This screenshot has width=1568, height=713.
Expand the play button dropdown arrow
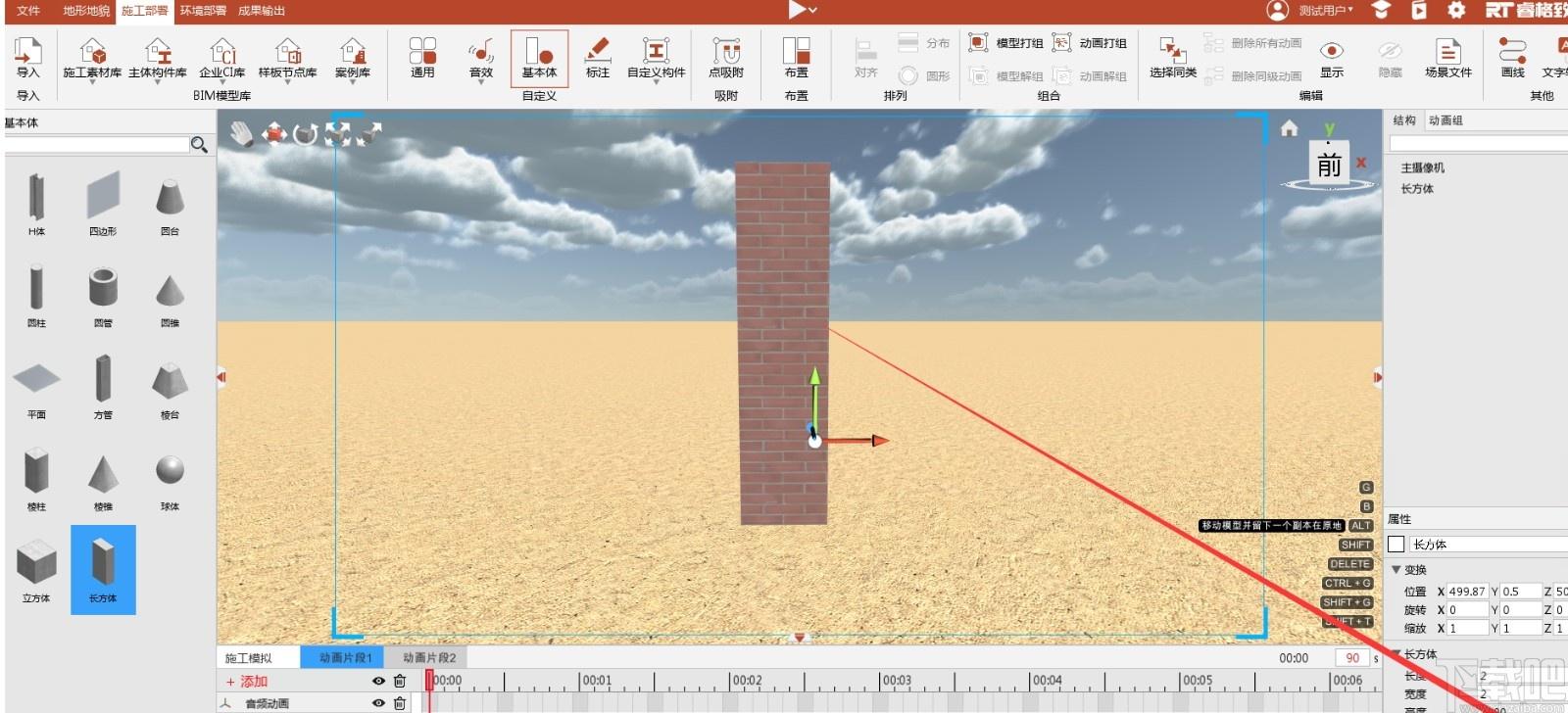[812, 10]
